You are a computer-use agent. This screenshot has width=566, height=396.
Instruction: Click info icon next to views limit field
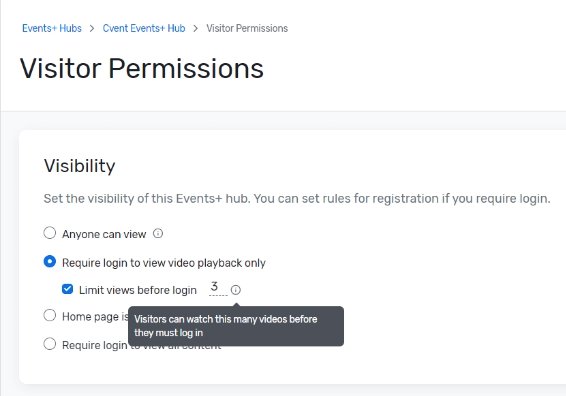236,290
